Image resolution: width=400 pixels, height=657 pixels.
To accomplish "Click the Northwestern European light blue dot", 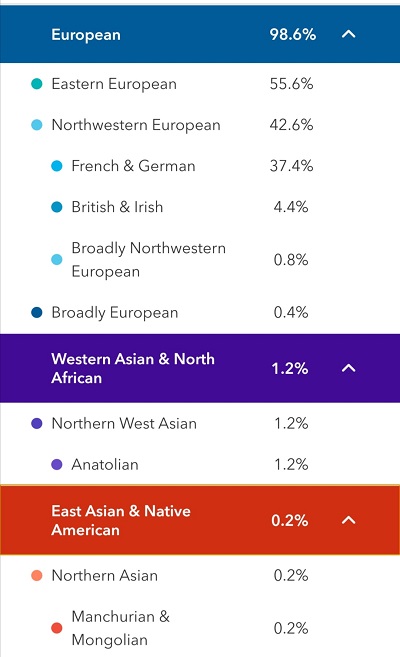I will [37, 125].
